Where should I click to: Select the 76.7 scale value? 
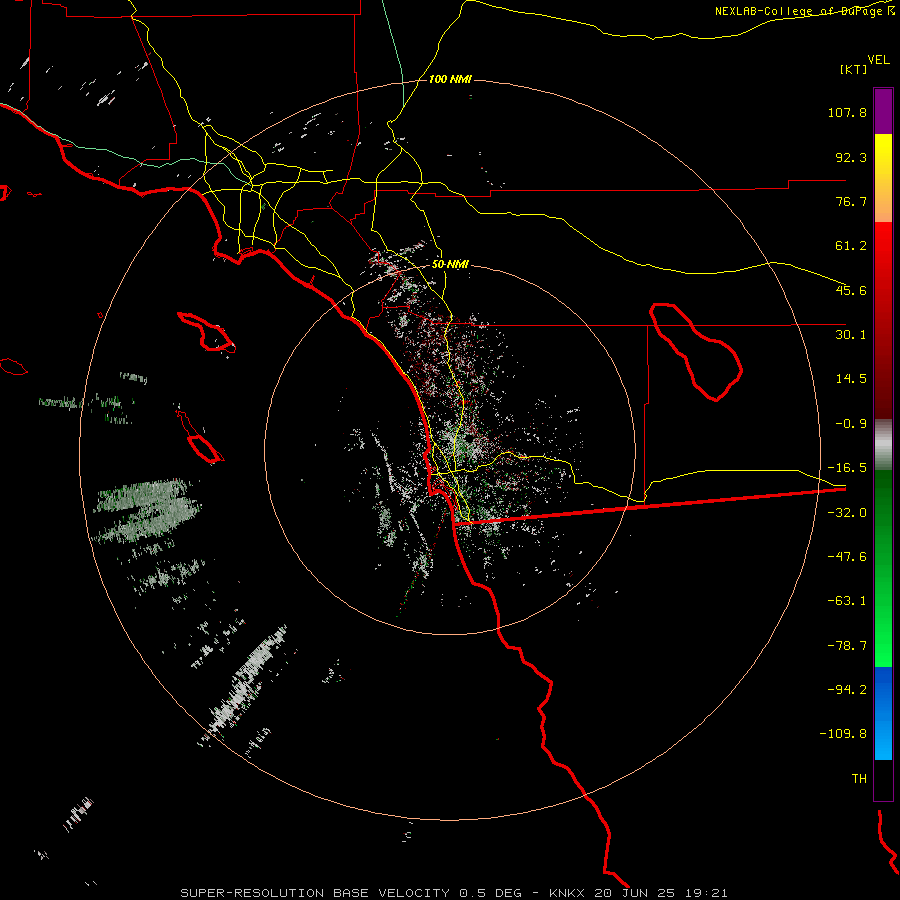click(x=851, y=201)
